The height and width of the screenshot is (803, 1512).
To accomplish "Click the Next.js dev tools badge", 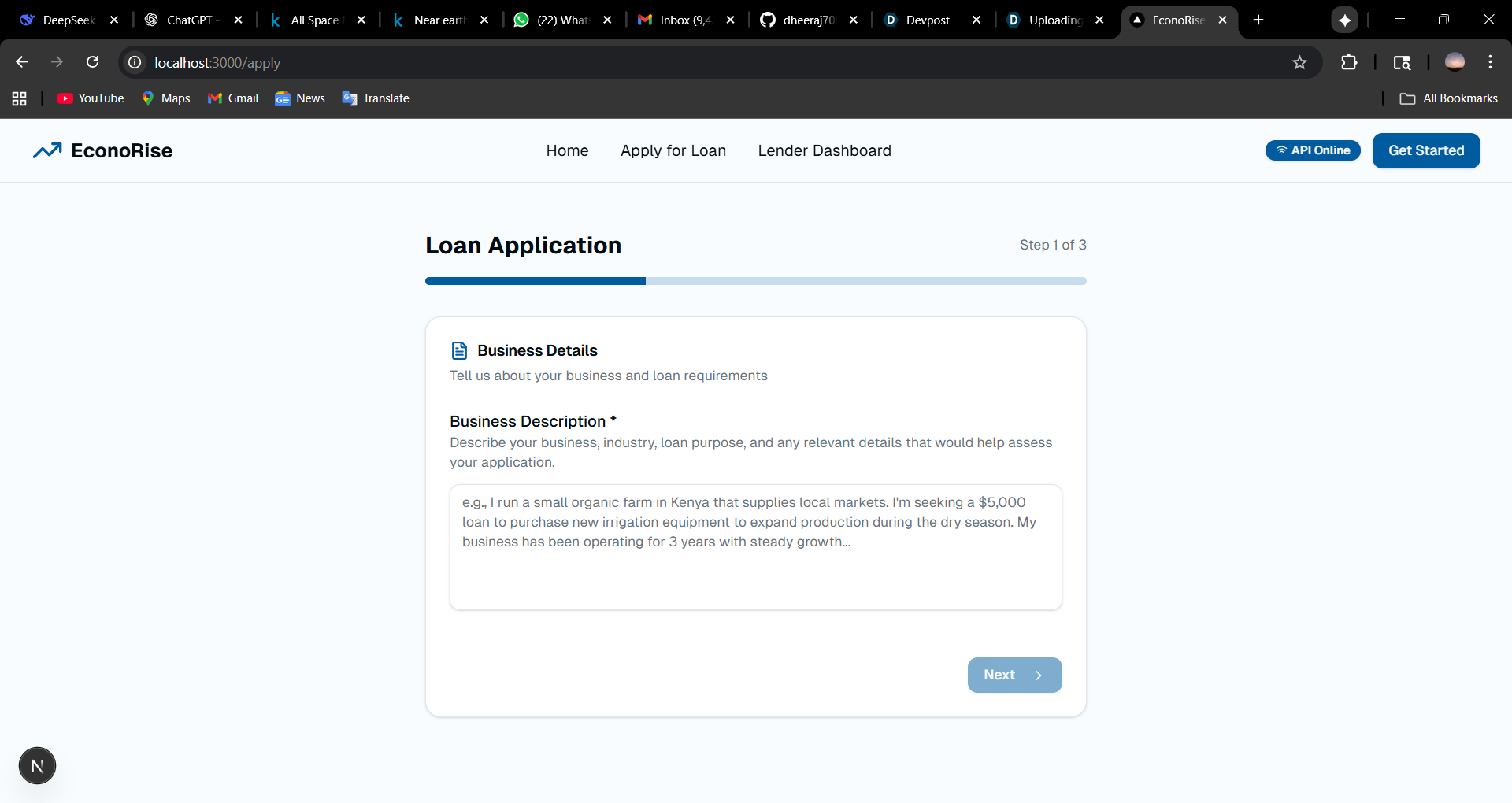I will [37, 766].
